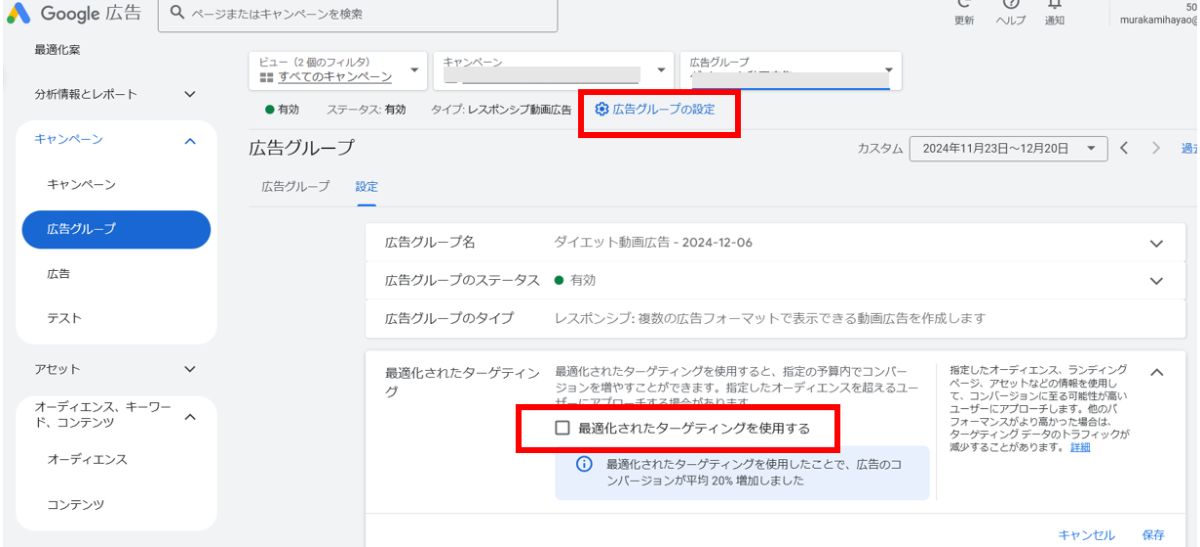Open the キャンペーン selector dropdown
The width and height of the screenshot is (1200, 547).
coord(554,70)
